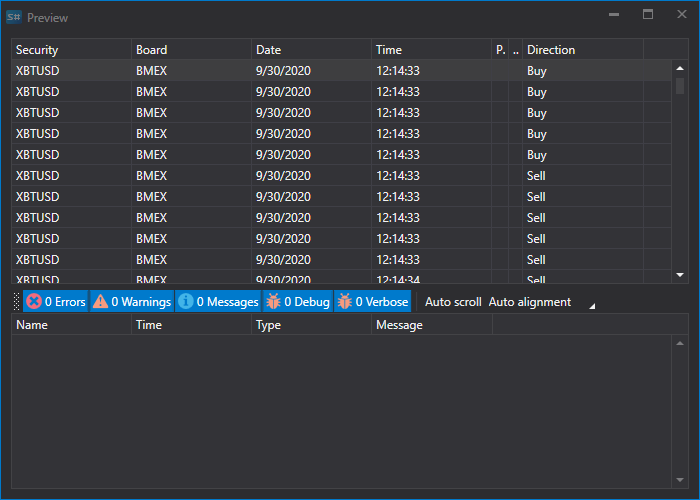Click the log Name column header
The width and height of the screenshot is (700, 500).
point(71,325)
